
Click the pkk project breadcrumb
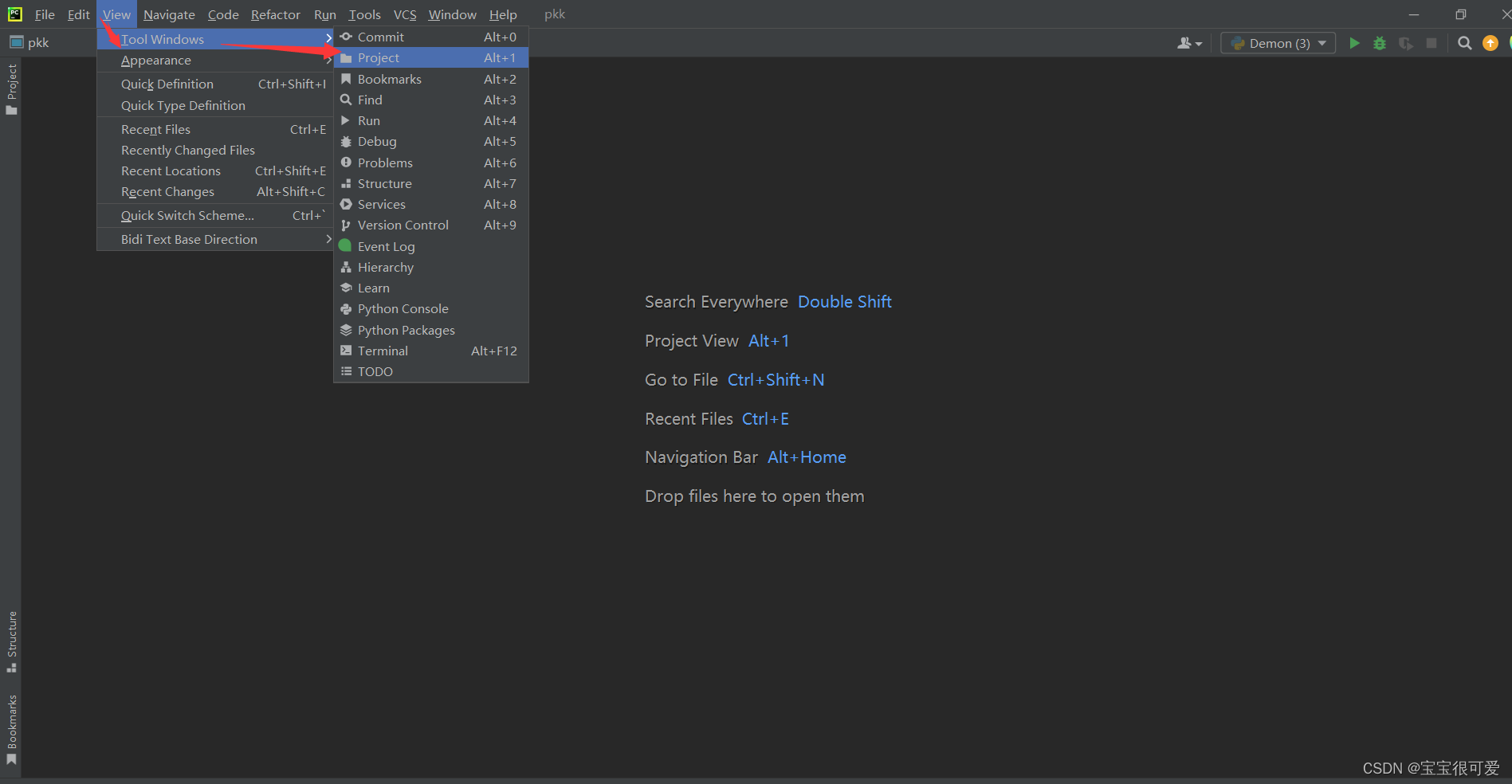[29, 42]
